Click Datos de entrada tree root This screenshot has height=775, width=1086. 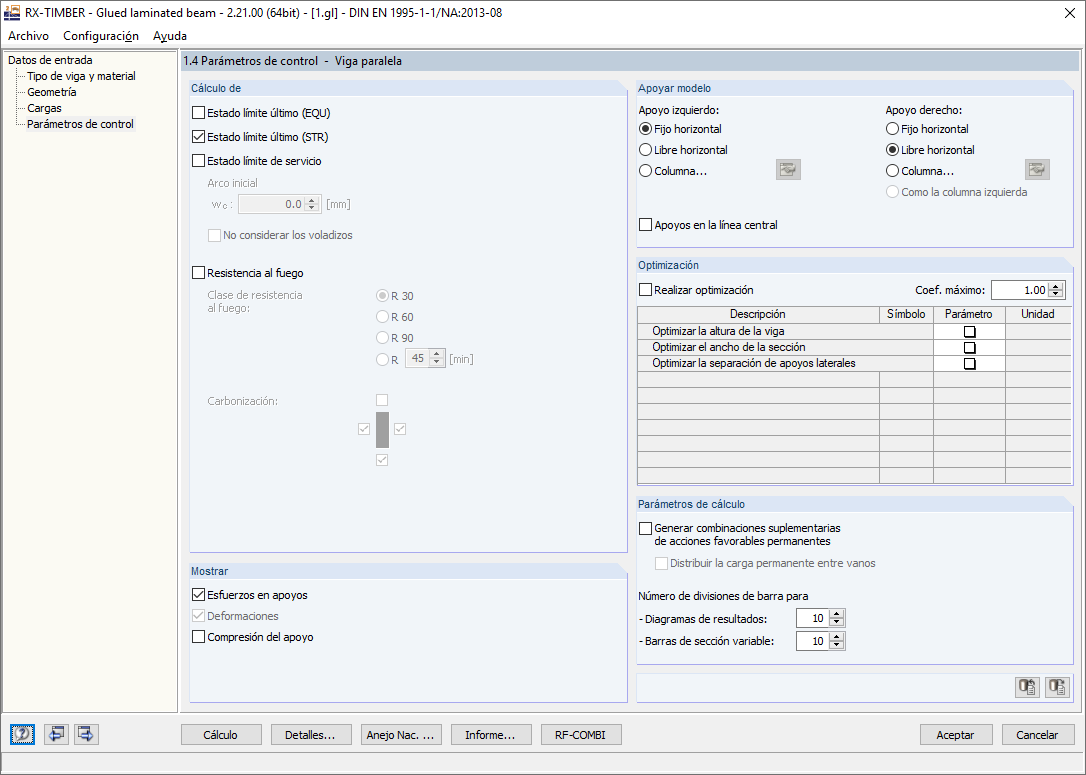50,60
